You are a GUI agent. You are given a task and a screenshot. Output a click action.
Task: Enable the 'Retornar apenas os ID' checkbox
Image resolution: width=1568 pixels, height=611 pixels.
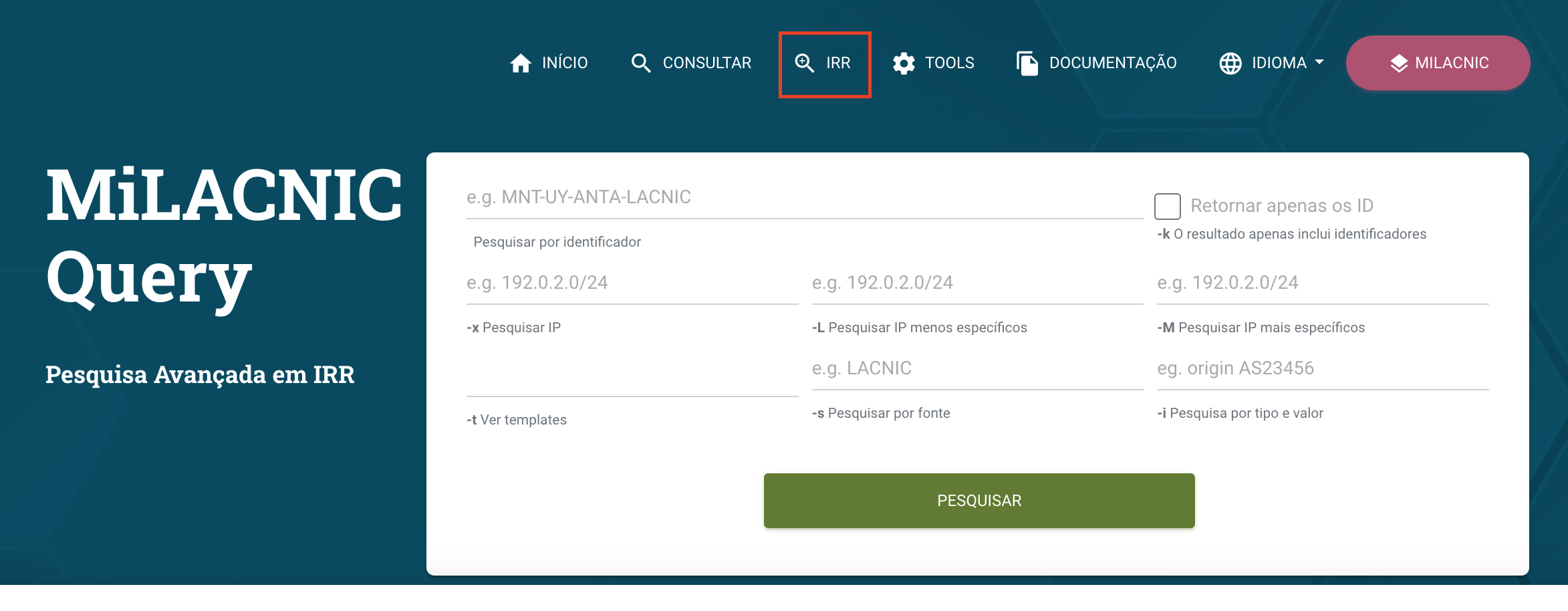[1167, 206]
